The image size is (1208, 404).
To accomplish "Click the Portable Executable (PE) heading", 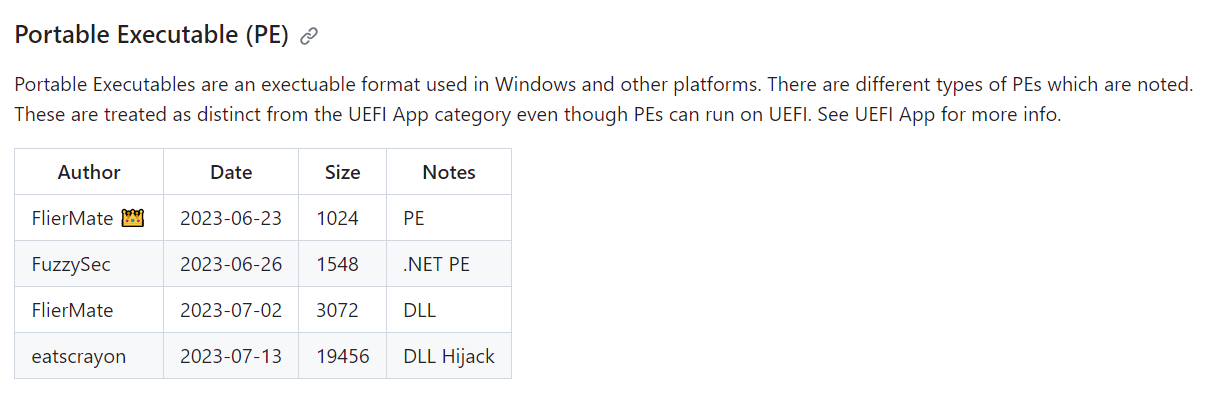I will click(x=151, y=36).
